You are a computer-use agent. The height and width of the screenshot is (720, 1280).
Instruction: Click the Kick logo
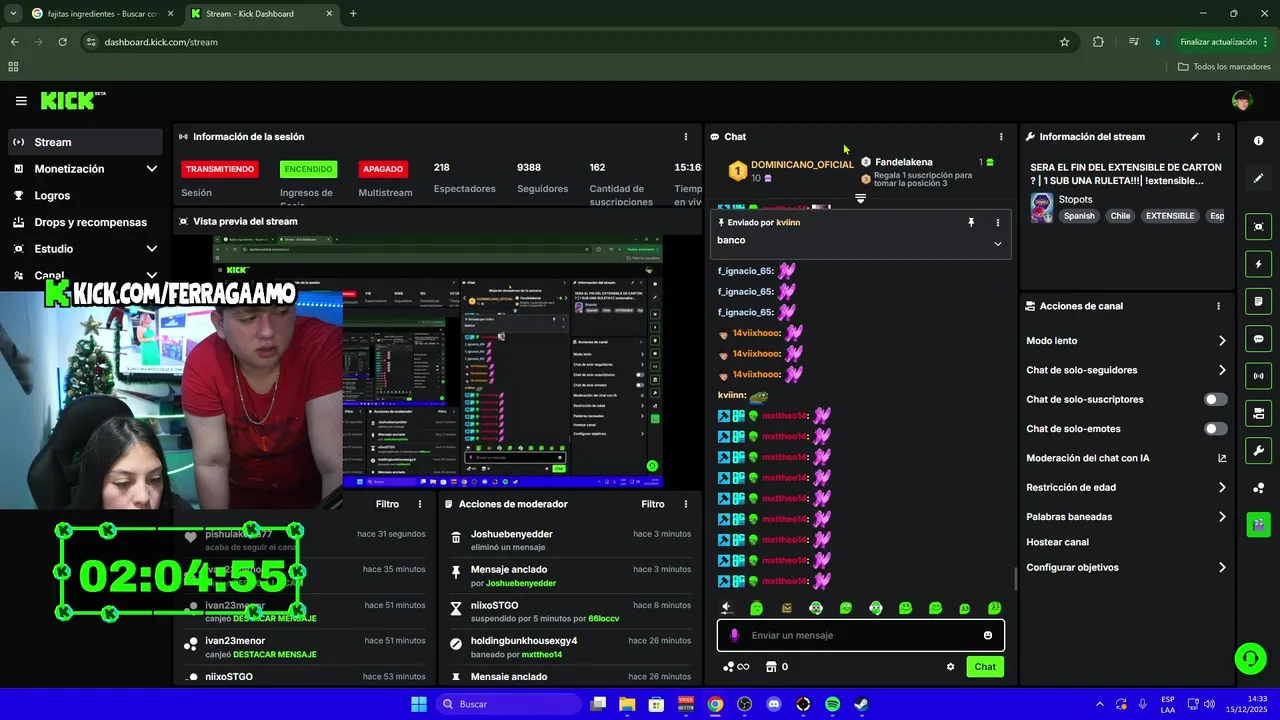(x=72, y=100)
